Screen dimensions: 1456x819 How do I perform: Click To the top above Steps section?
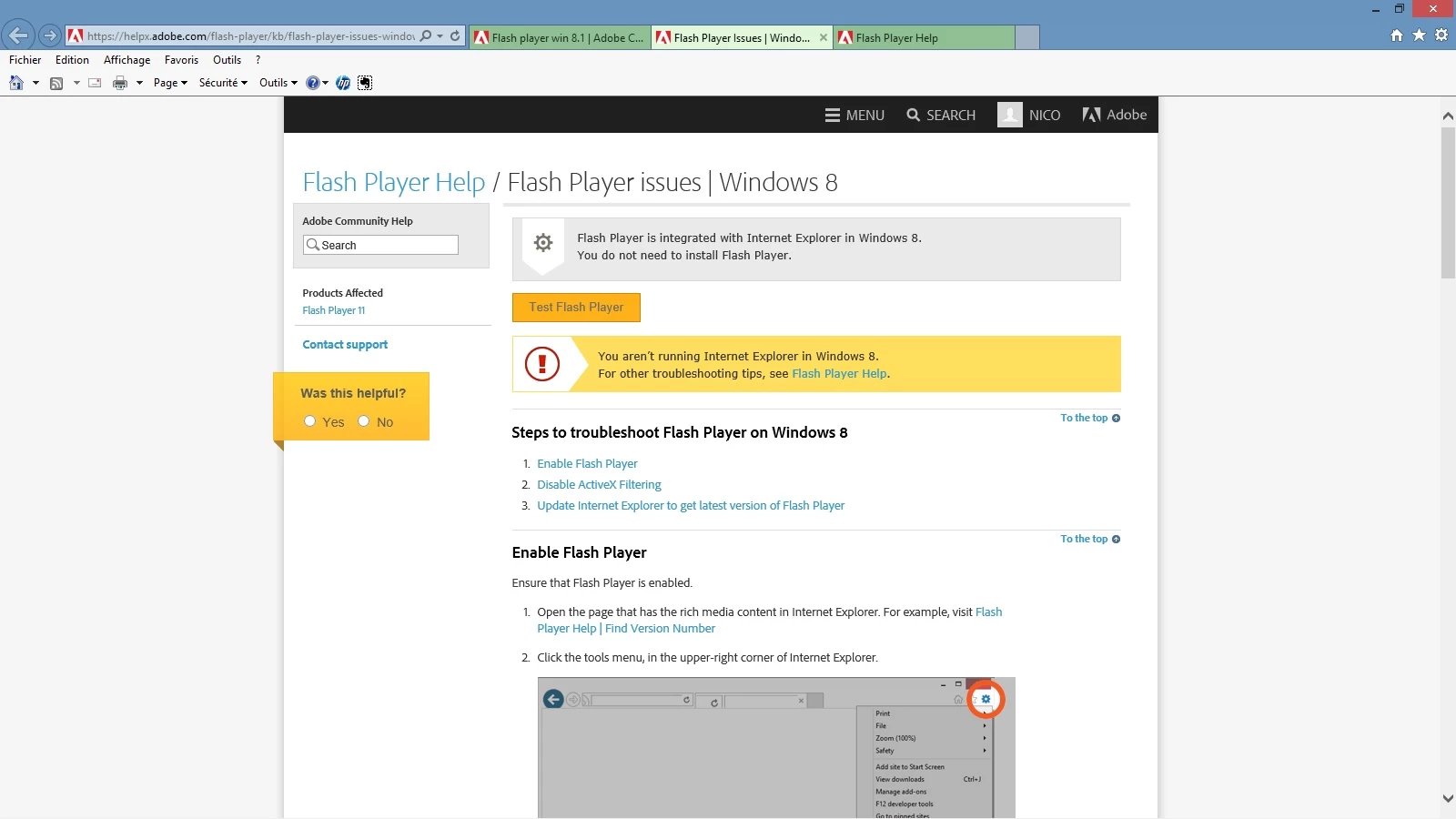click(x=1090, y=419)
